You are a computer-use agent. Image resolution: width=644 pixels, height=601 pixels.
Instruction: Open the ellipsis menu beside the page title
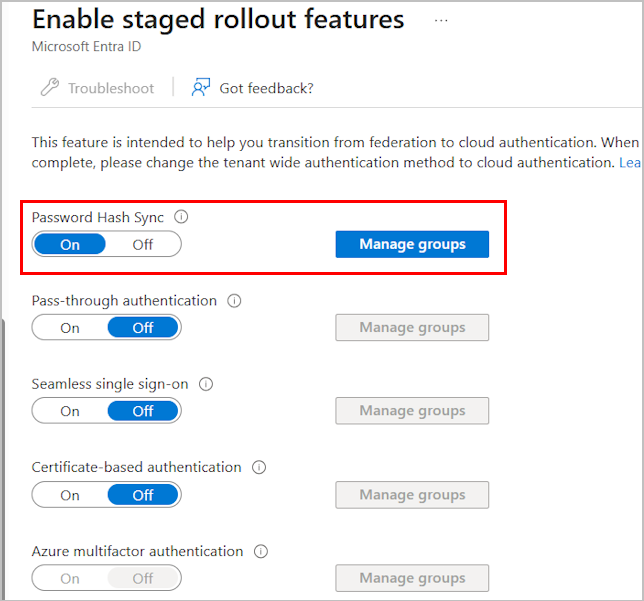441,20
